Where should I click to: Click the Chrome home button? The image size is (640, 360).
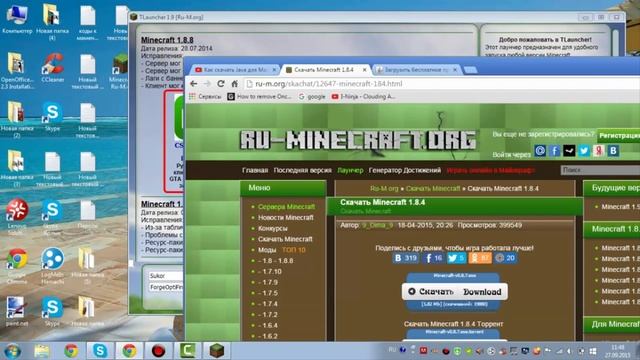pos(234,84)
